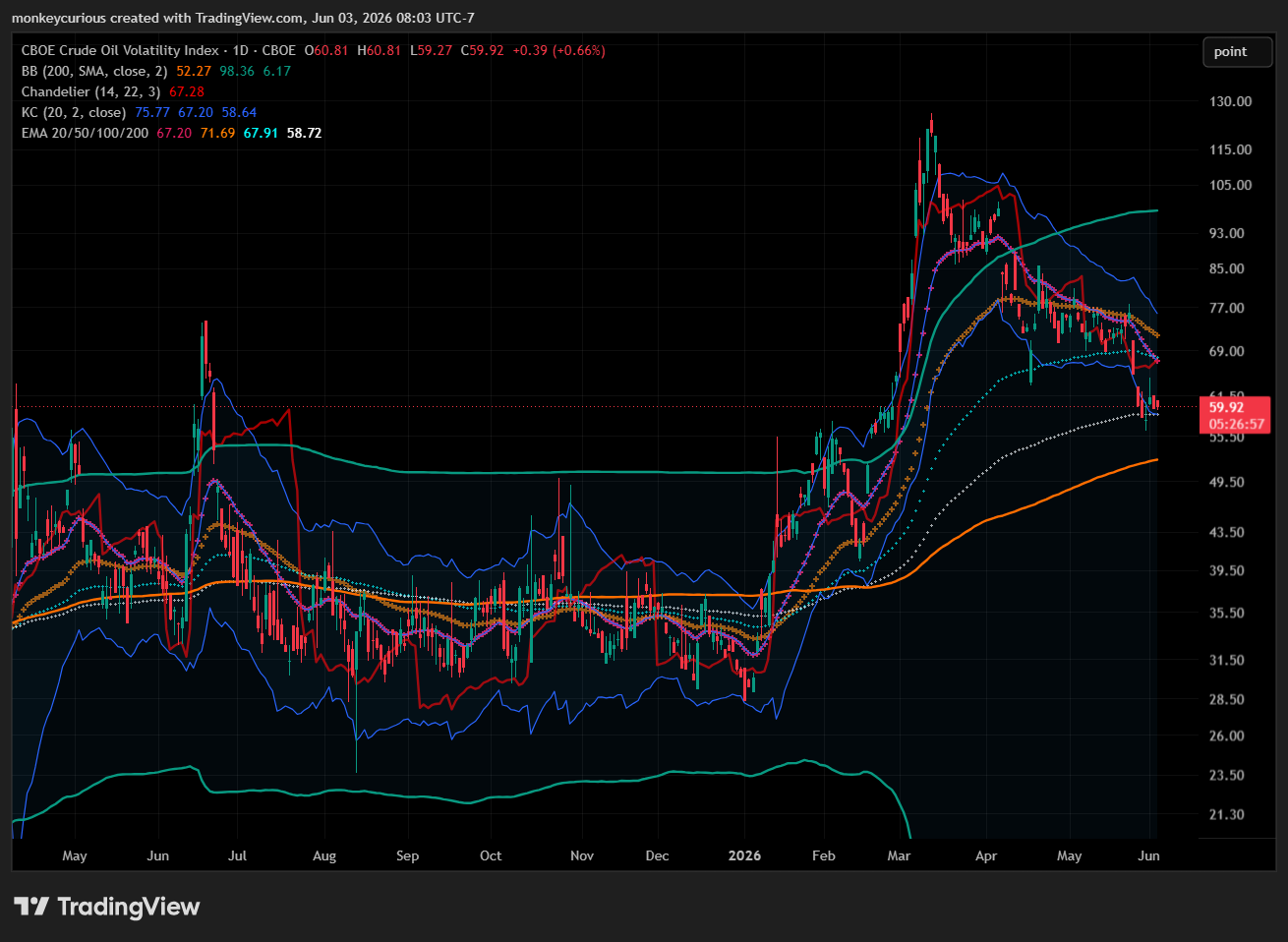Viewport: 1288px width, 942px height.
Task: Click the 26.00 price axis label
Action: [x=1227, y=736]
